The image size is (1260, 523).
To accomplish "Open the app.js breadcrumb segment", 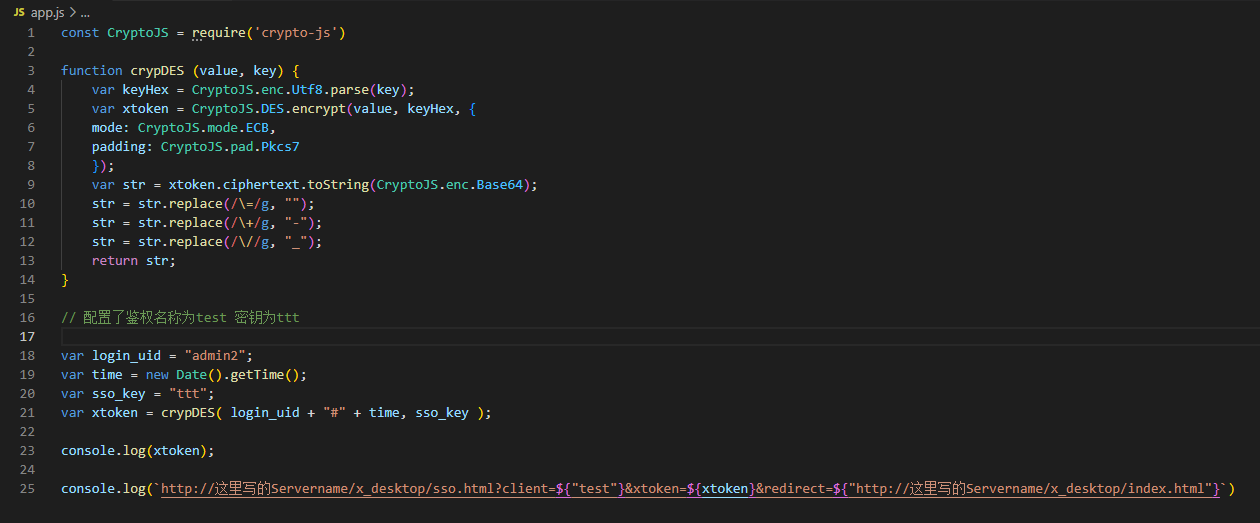I will point(47,13).
